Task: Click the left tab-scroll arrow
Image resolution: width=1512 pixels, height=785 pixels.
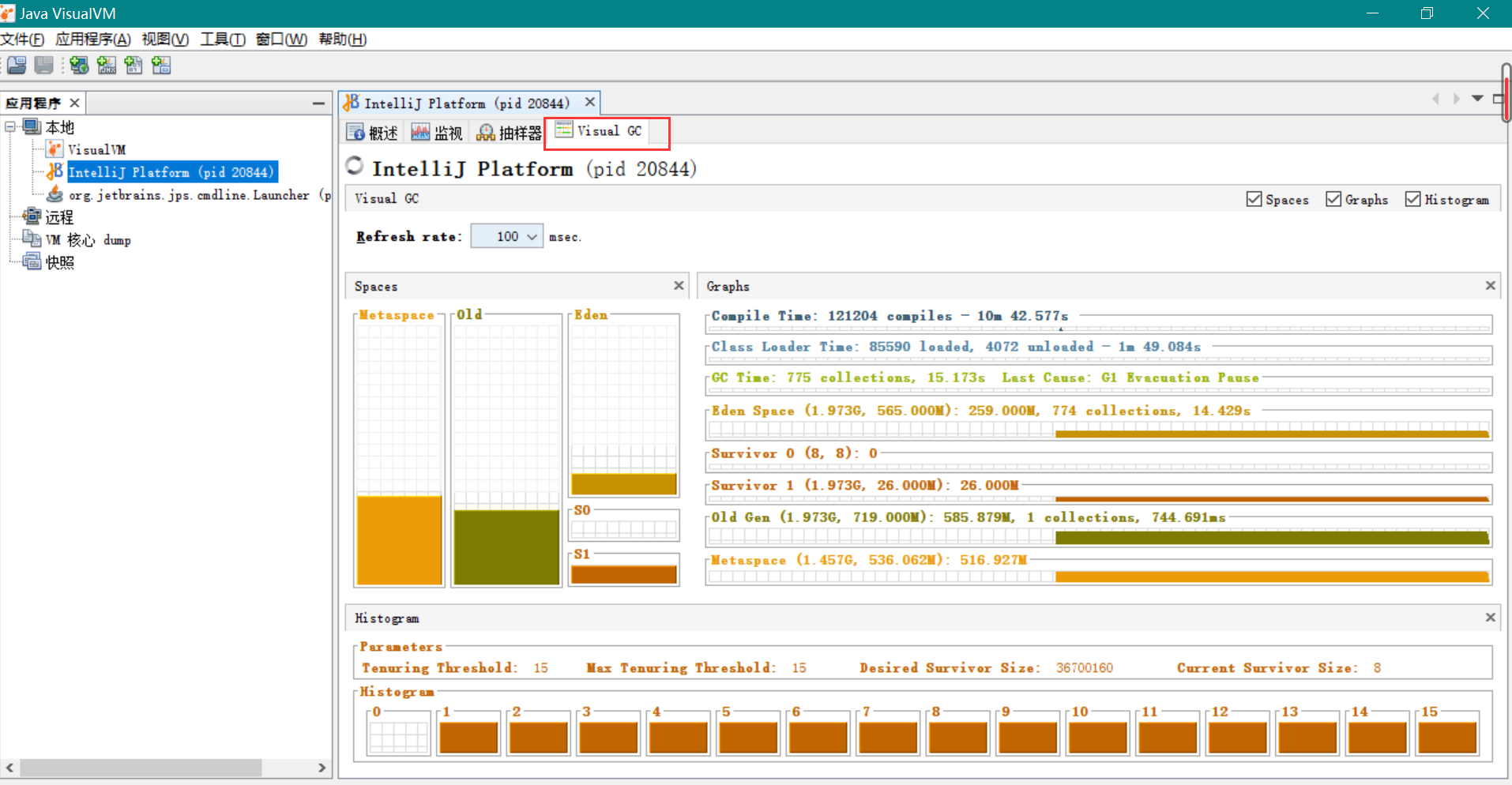Action: [1435, 99]
